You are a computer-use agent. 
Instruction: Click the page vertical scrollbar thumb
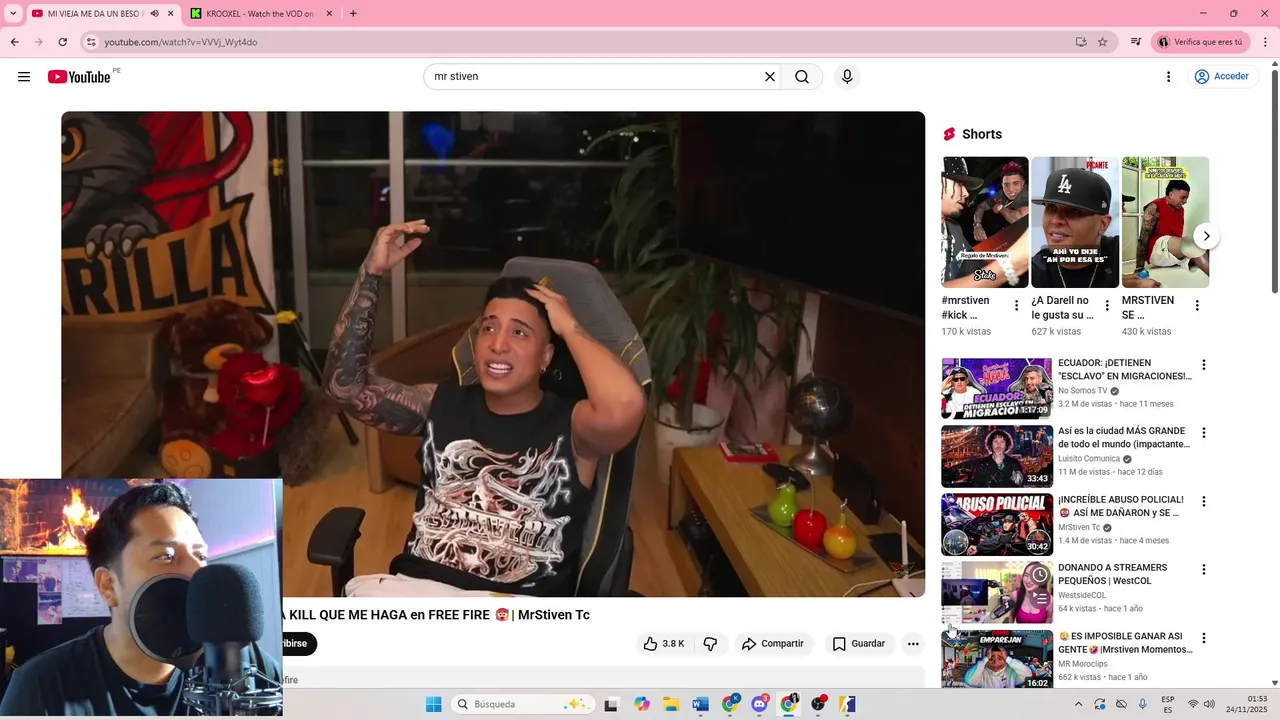[x=1274, y=180]
